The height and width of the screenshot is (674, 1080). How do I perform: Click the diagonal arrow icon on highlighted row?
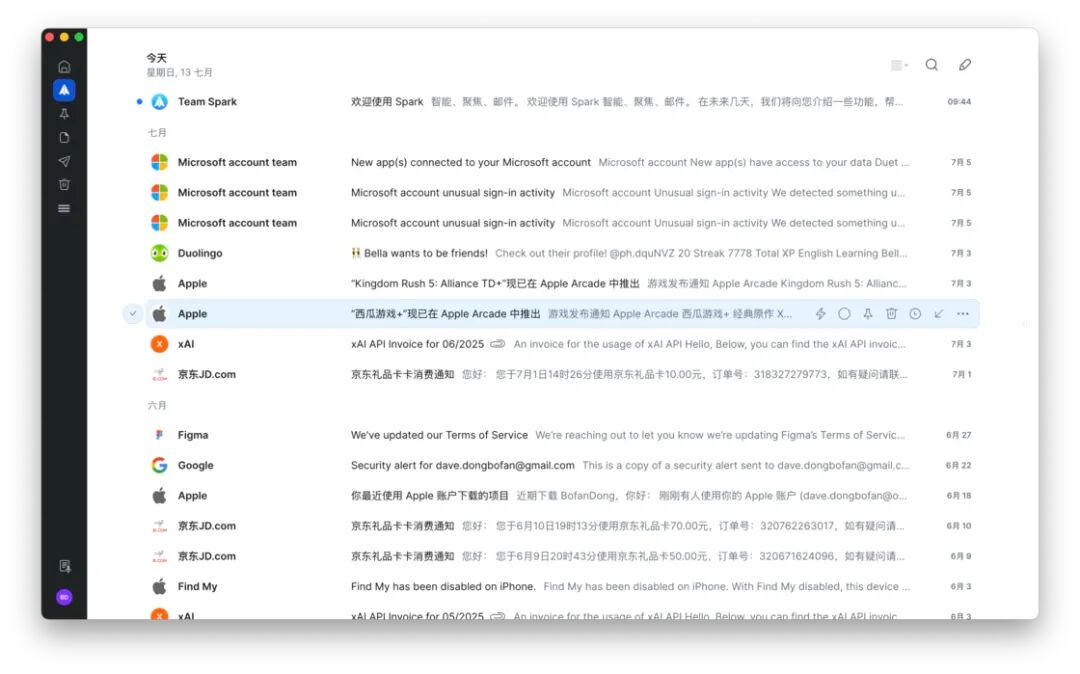point(939,314)
